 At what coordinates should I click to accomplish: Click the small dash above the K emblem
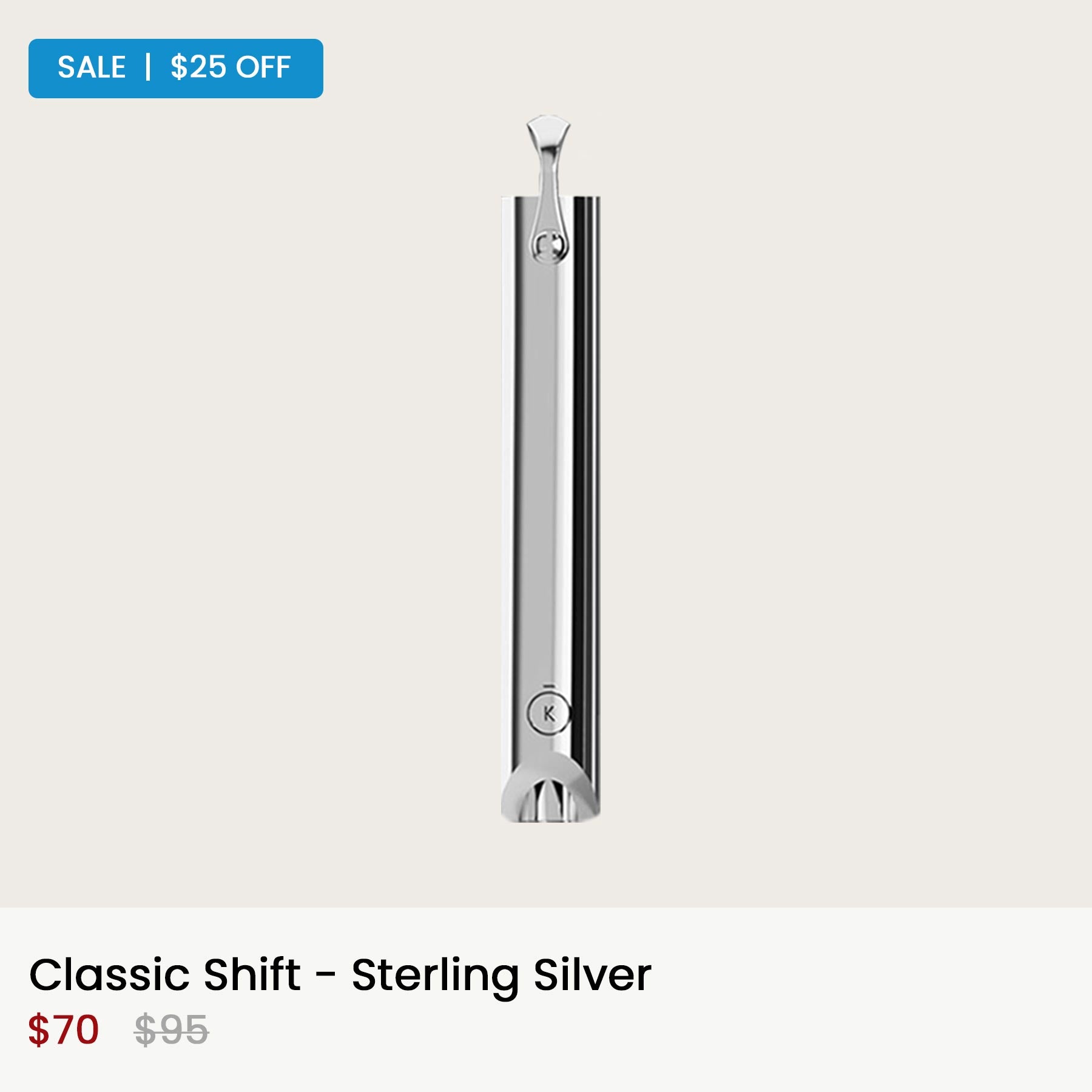pyautogui.click(x=548, y=686)
